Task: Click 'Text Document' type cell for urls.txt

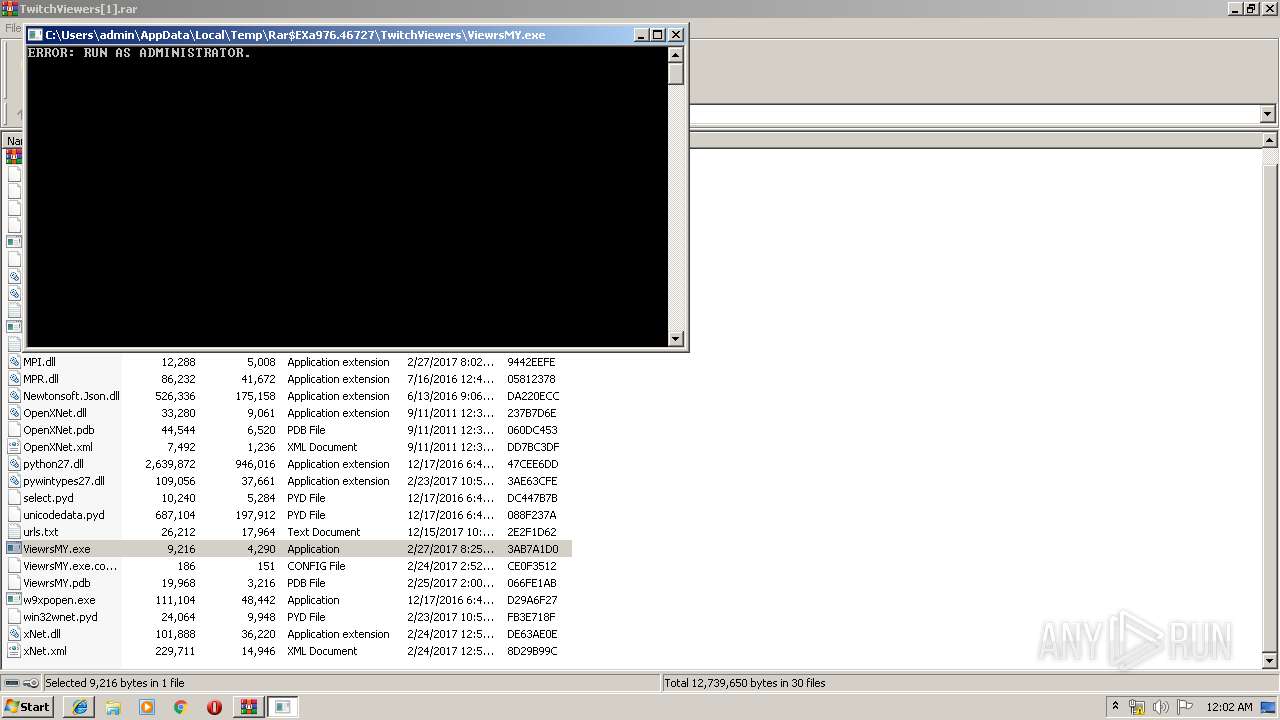Action: 324,532
